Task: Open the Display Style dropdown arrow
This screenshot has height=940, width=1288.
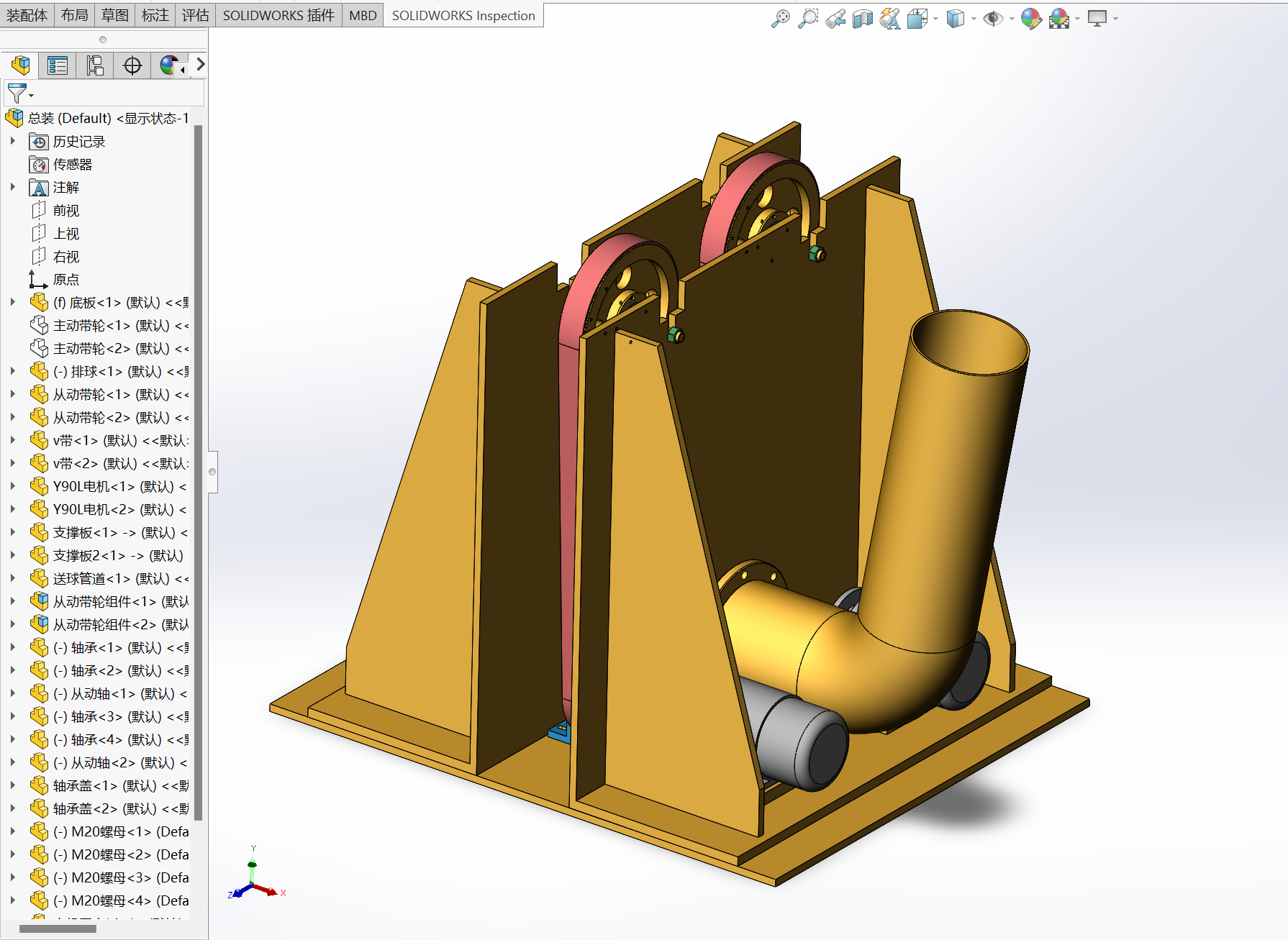Action: click(x=974, y=19)
